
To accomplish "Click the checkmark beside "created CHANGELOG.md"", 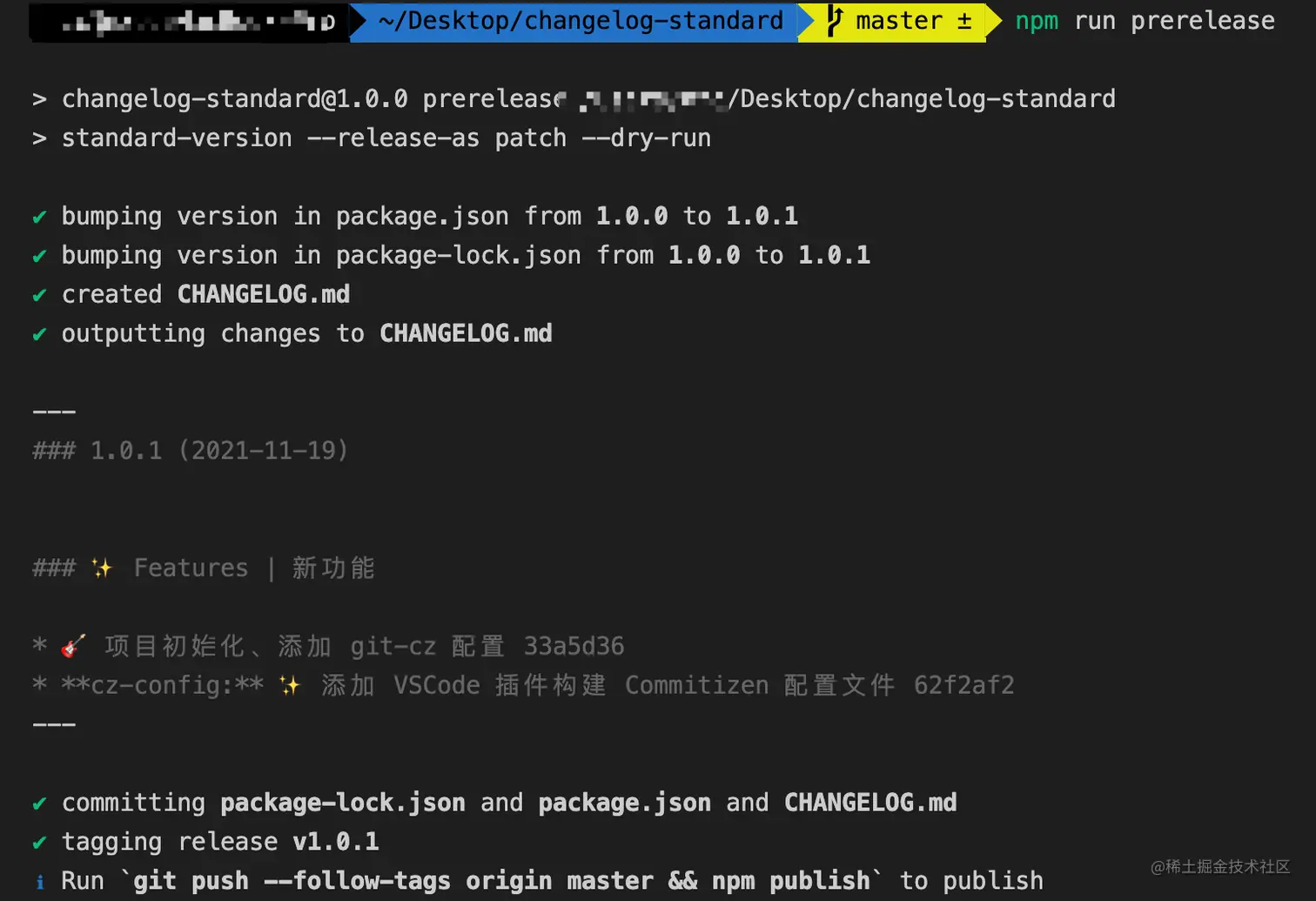I will tap(39, 295).
